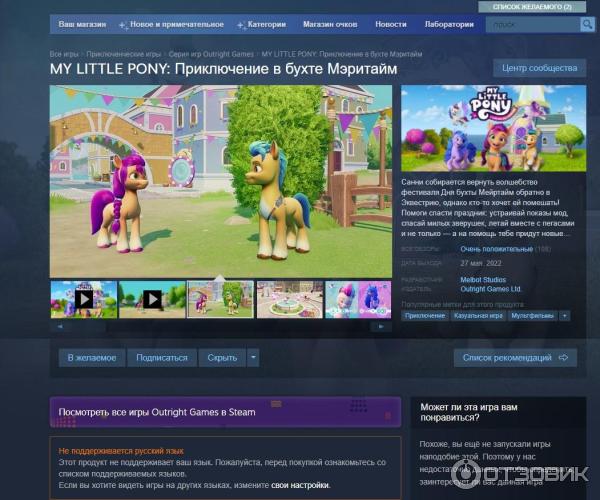This screenshot has height=500, width=600.
Task: Click the Не поддерживается русский язык heading
Action: [121, 451]
